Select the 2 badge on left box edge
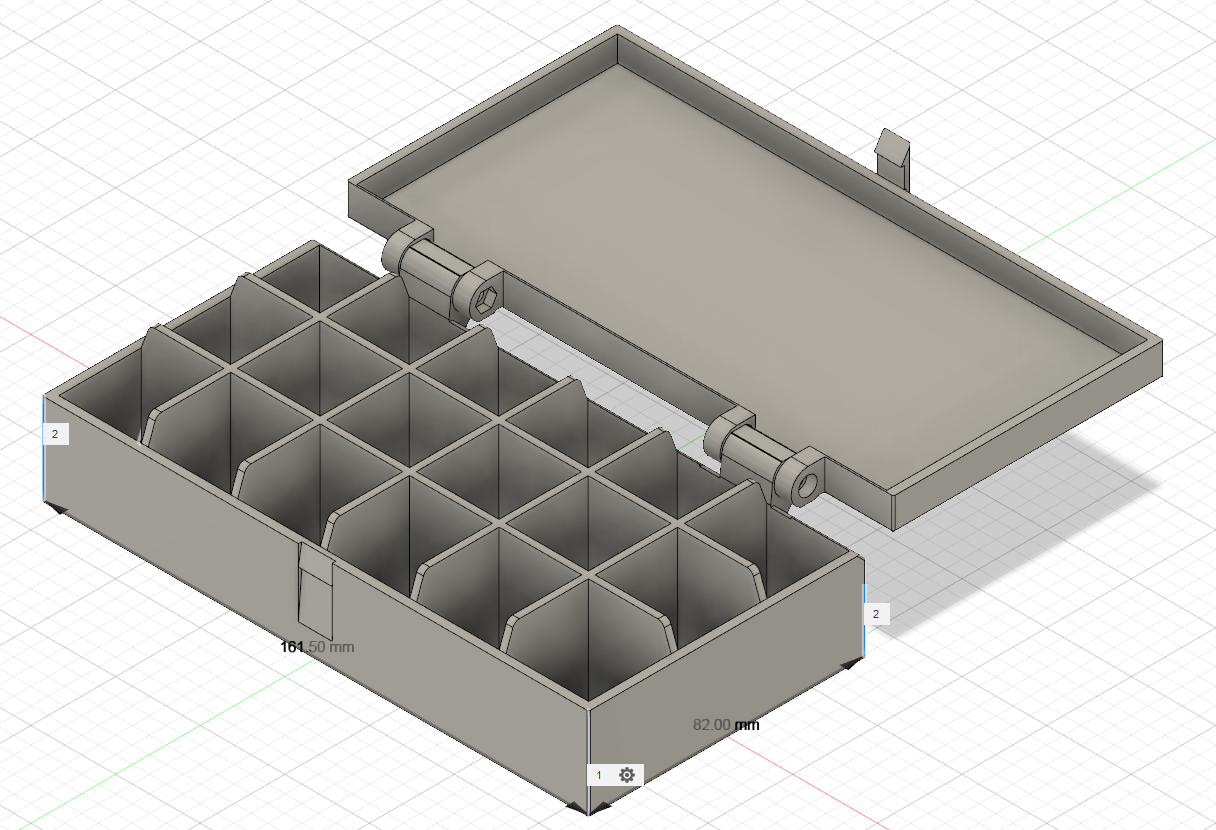Screen dimensions: 1216x830 point(55,434)
